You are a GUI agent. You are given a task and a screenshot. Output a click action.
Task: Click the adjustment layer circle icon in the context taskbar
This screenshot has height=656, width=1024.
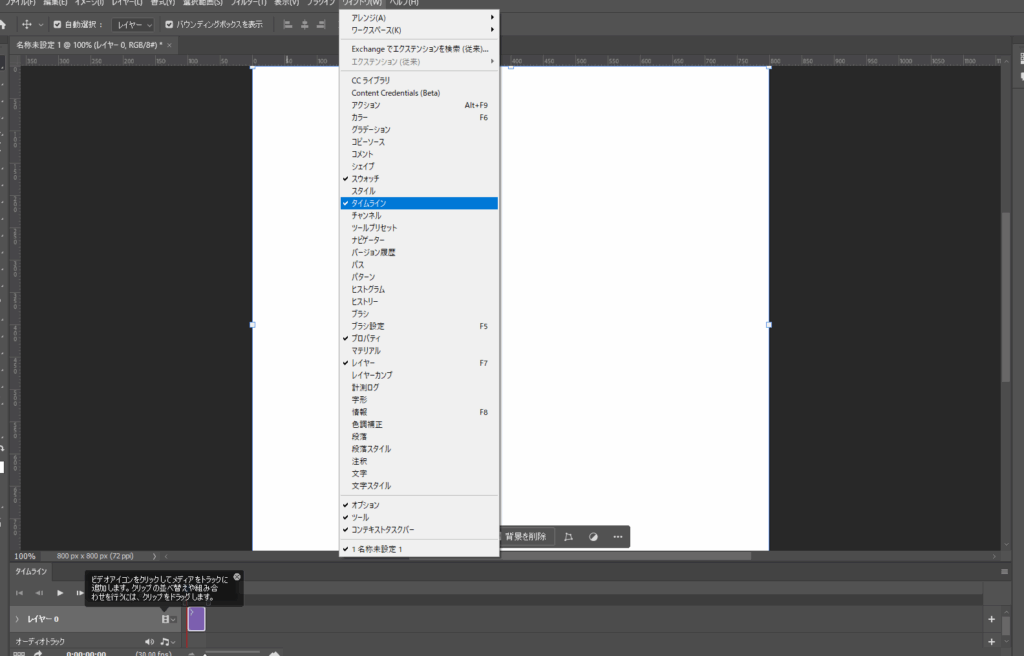[593, 537]
